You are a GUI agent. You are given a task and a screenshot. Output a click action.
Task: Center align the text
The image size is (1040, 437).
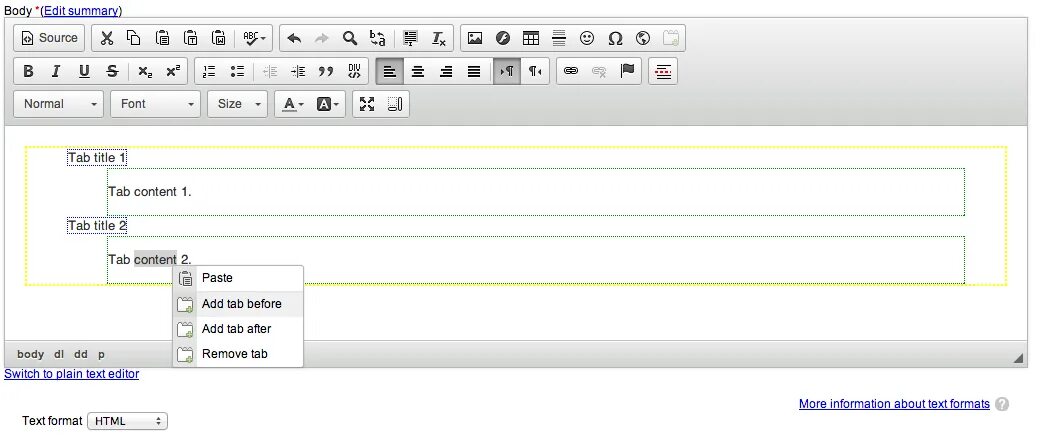coord(418,71)
